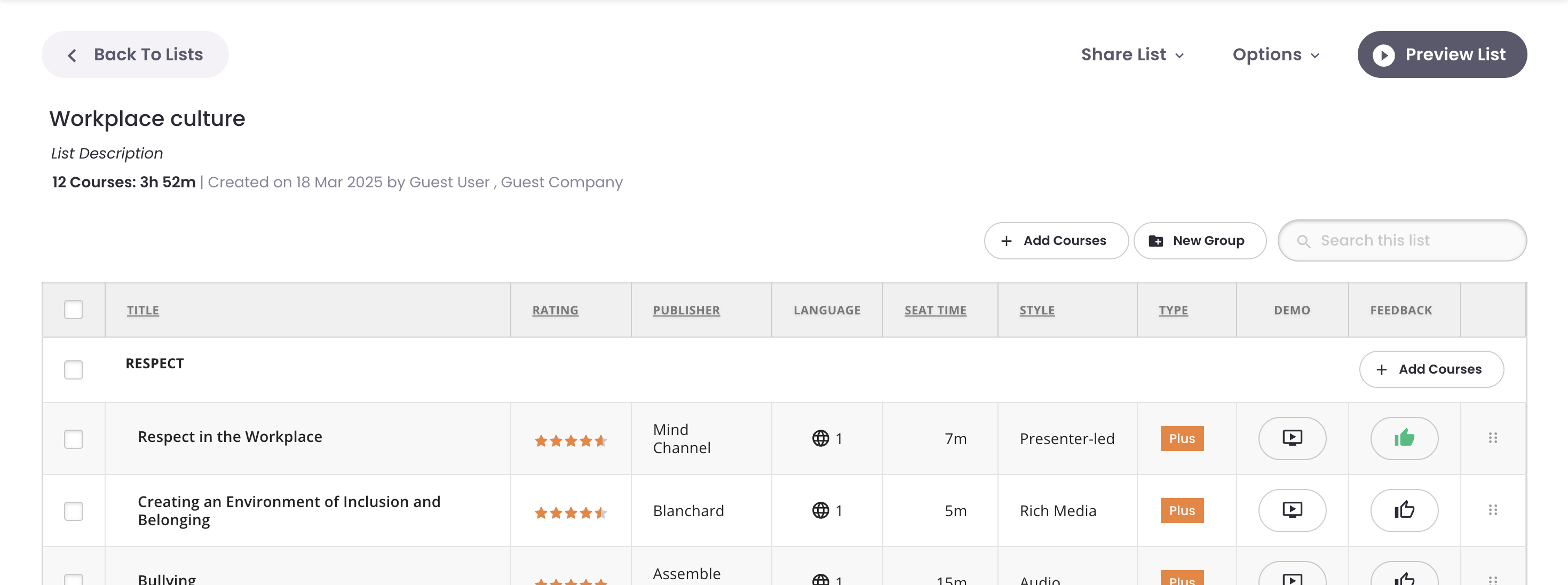Grab drag handle of Respect in the Workplace row
Viewport: 1568px width, 585px height.
(x=1493, y=438)
